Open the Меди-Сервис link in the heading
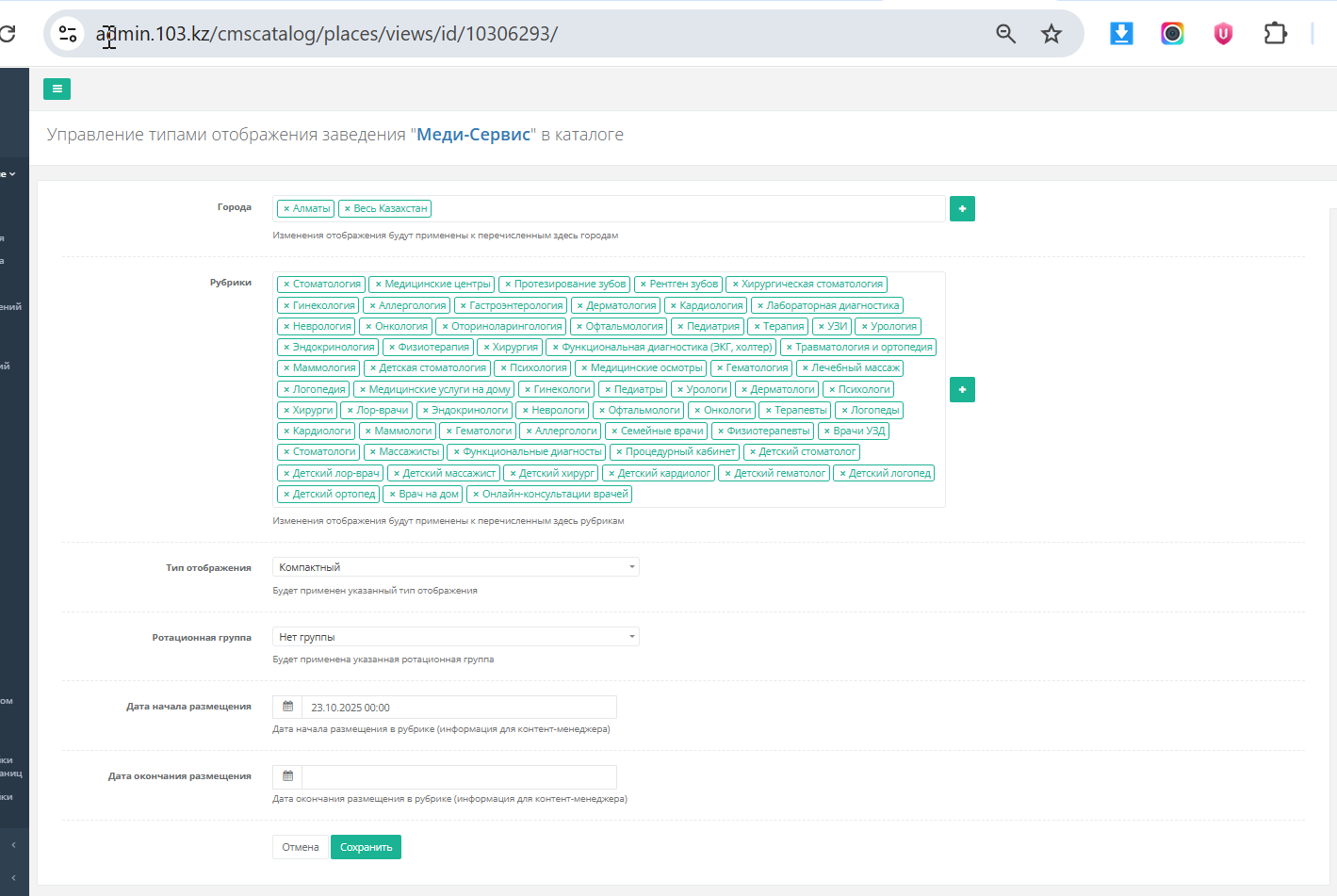This screenshot has height=896, width=1337. tap(473, 135)
